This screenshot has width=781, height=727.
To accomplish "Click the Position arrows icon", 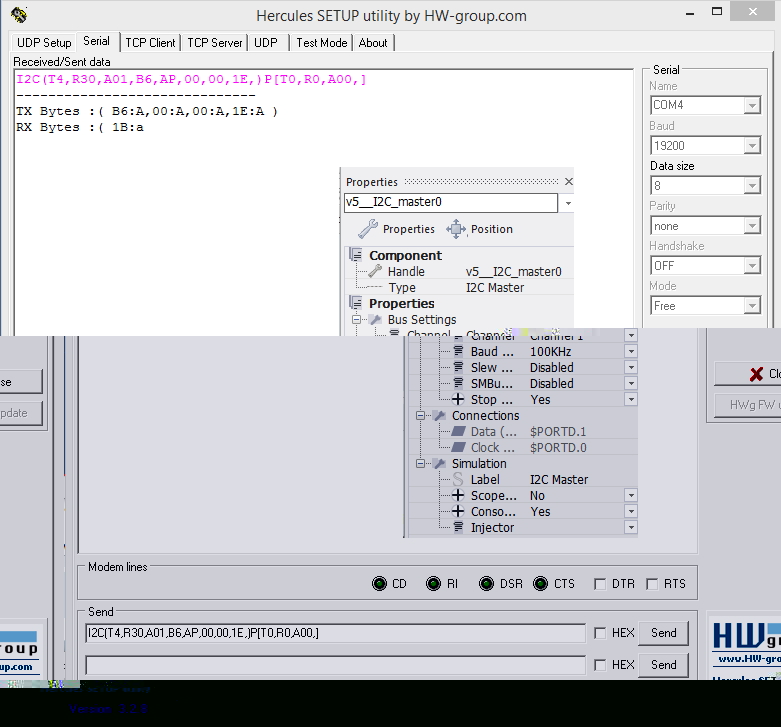I will (x=456, y=229).
